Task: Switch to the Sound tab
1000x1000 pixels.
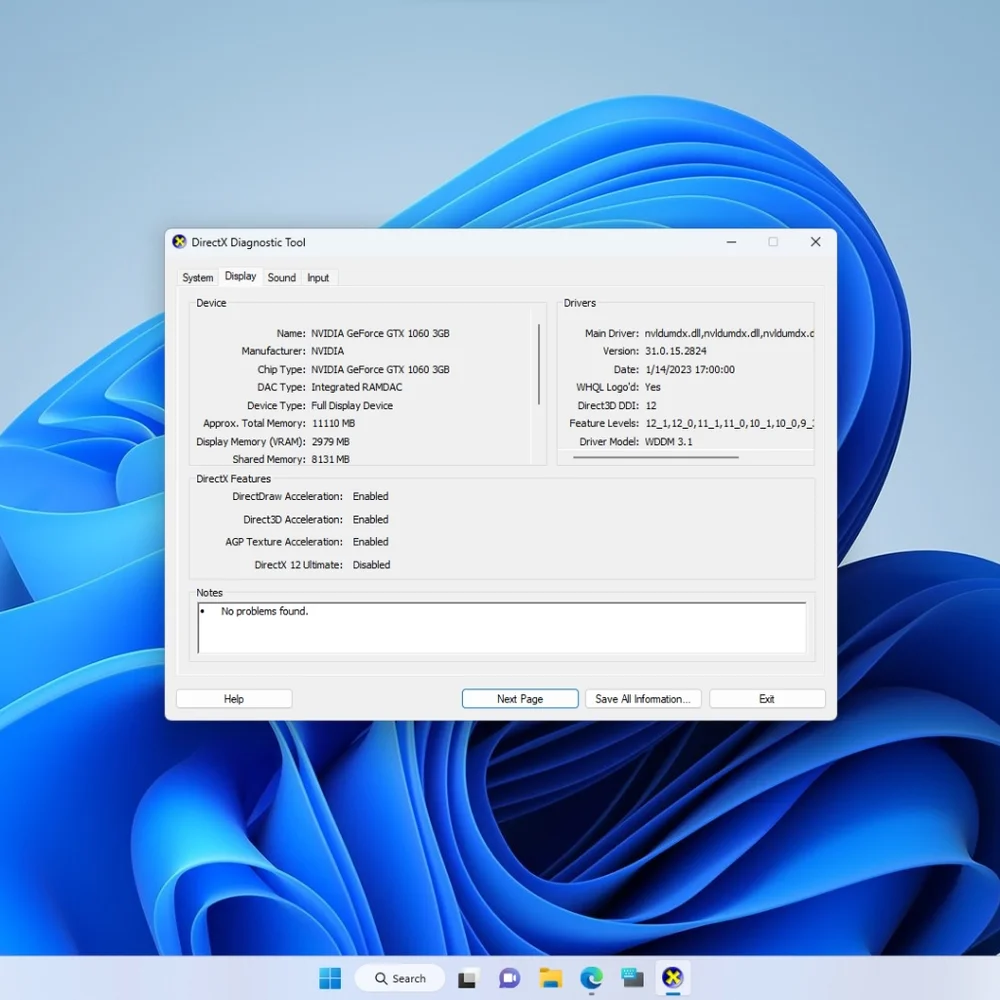Action: pyautogui.click(x=281, y=277)
